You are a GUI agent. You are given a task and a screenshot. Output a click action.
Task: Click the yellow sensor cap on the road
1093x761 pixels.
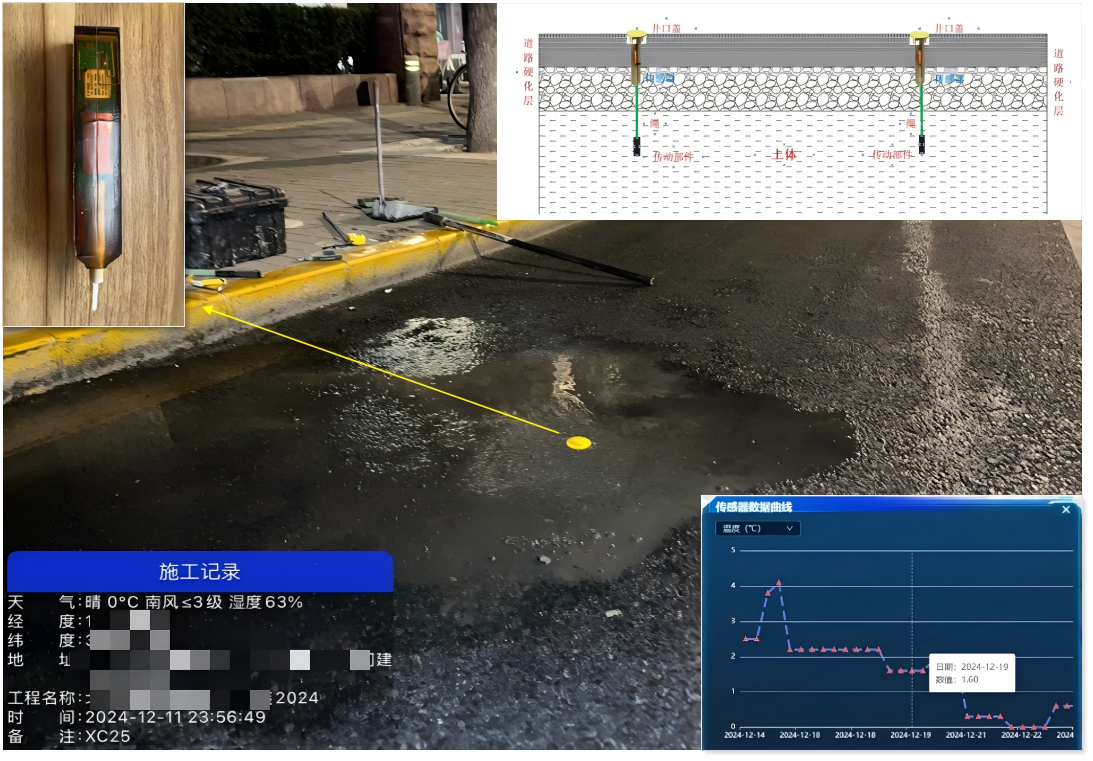click(578, 442)
